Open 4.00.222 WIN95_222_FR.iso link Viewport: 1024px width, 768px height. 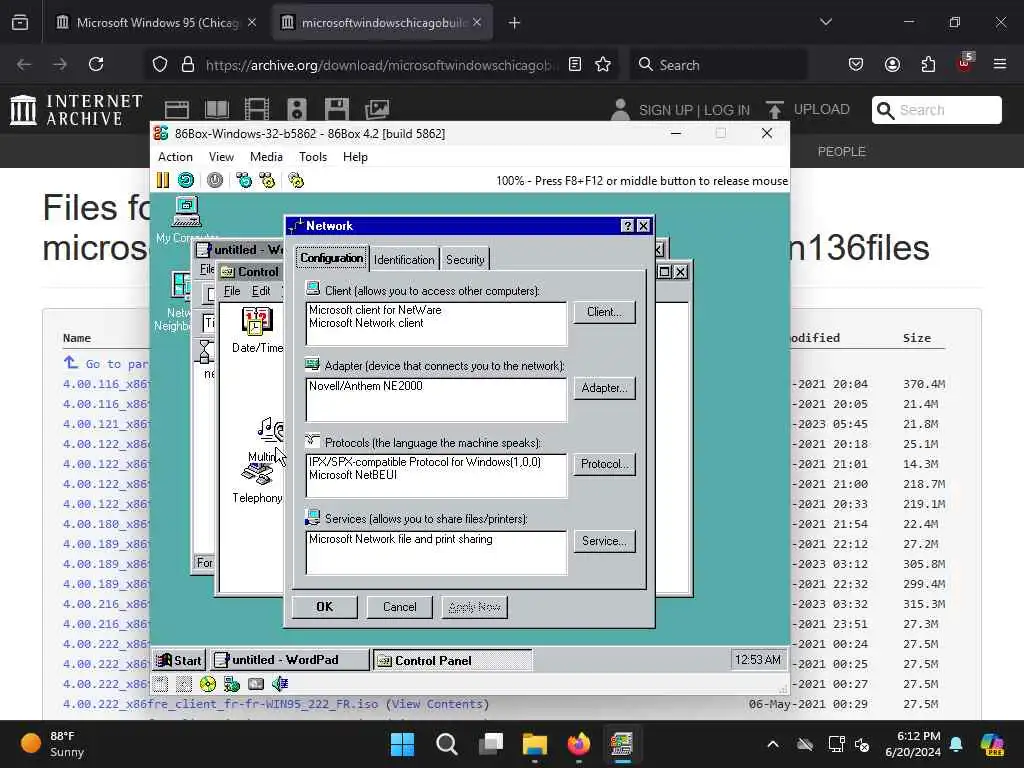tap(220, 704)
